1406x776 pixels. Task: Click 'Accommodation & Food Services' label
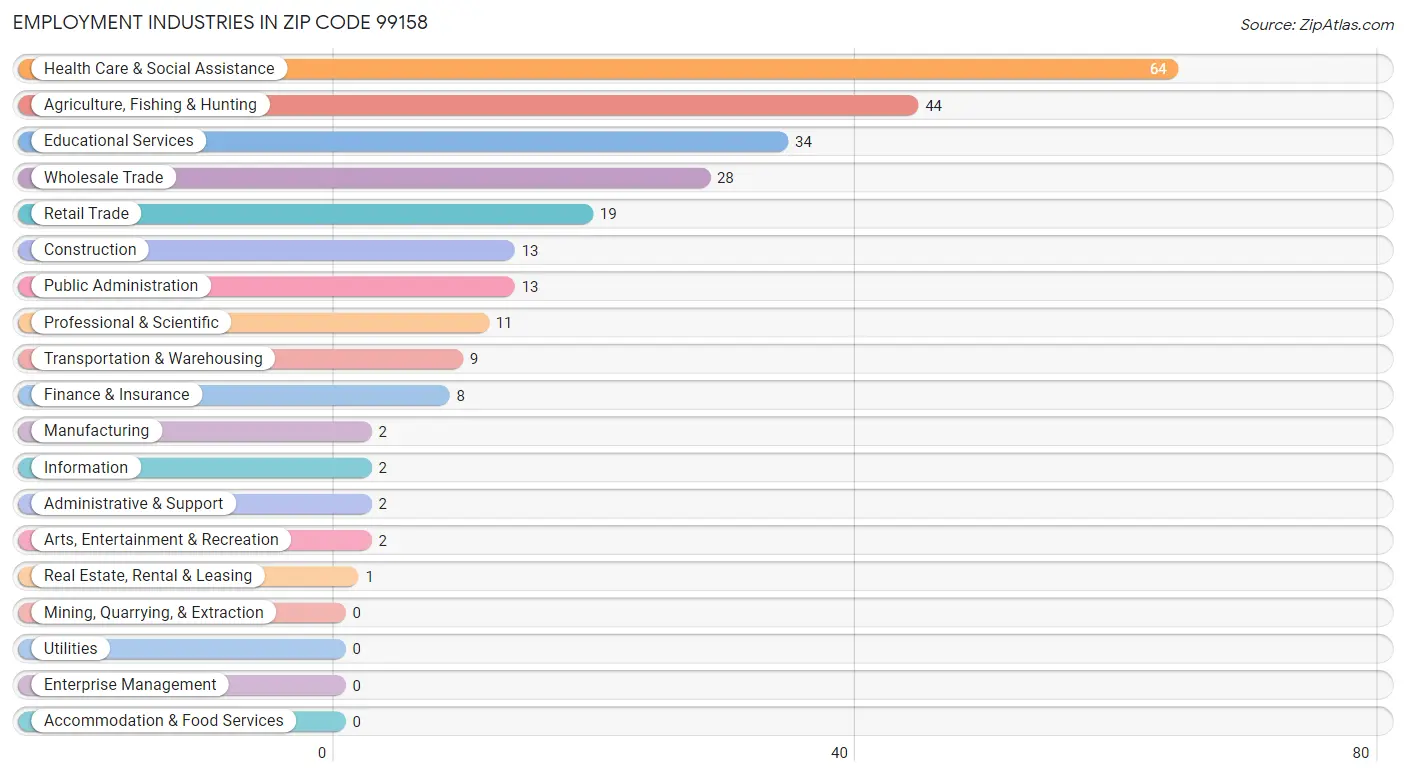pos(164,721)
